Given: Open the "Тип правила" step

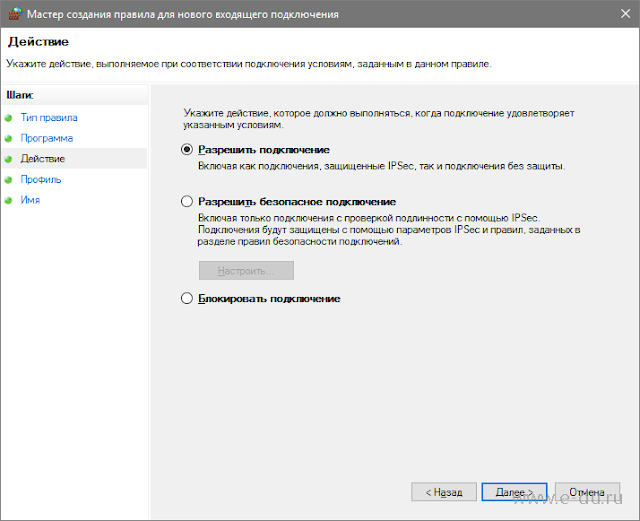Looking at the screenshot, I should pos(49,118).
